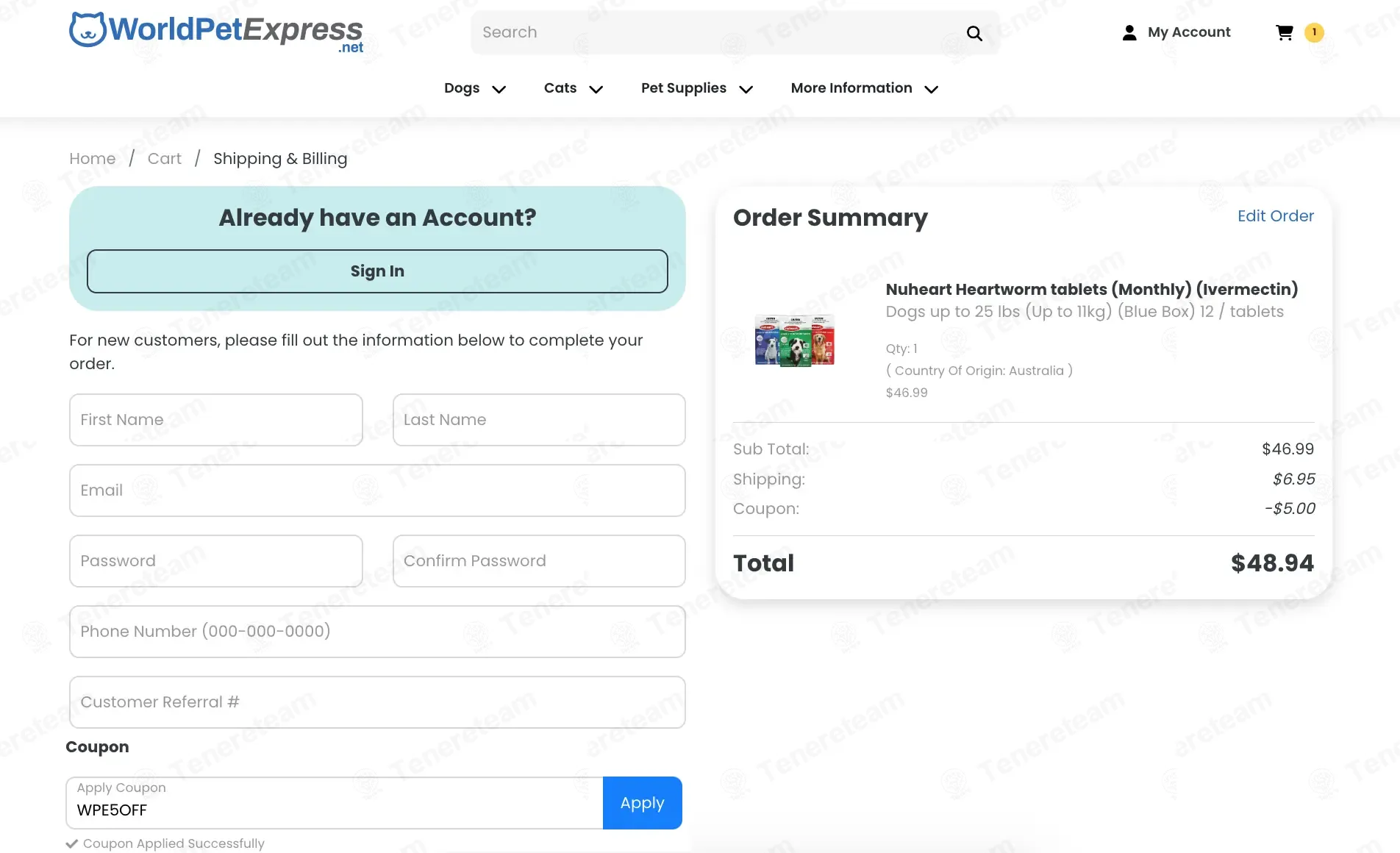This screenshot has width=1400, height=853.
Task: Click the Shipping & Billing breadcrumb text
Action: [x=280, y=159]
